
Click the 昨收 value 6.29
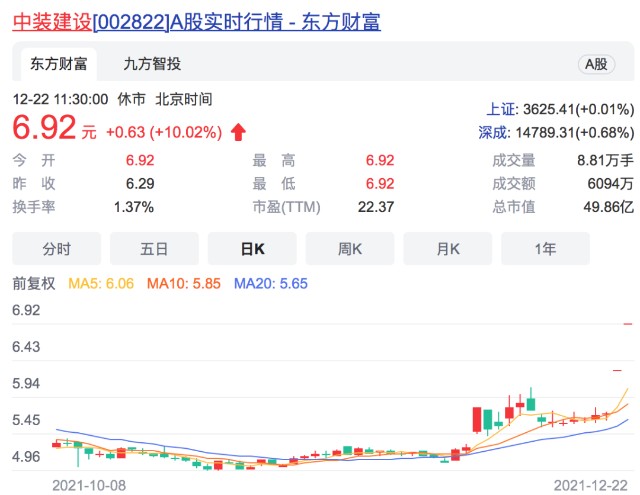pyautogui.click(x=140, y=184)
